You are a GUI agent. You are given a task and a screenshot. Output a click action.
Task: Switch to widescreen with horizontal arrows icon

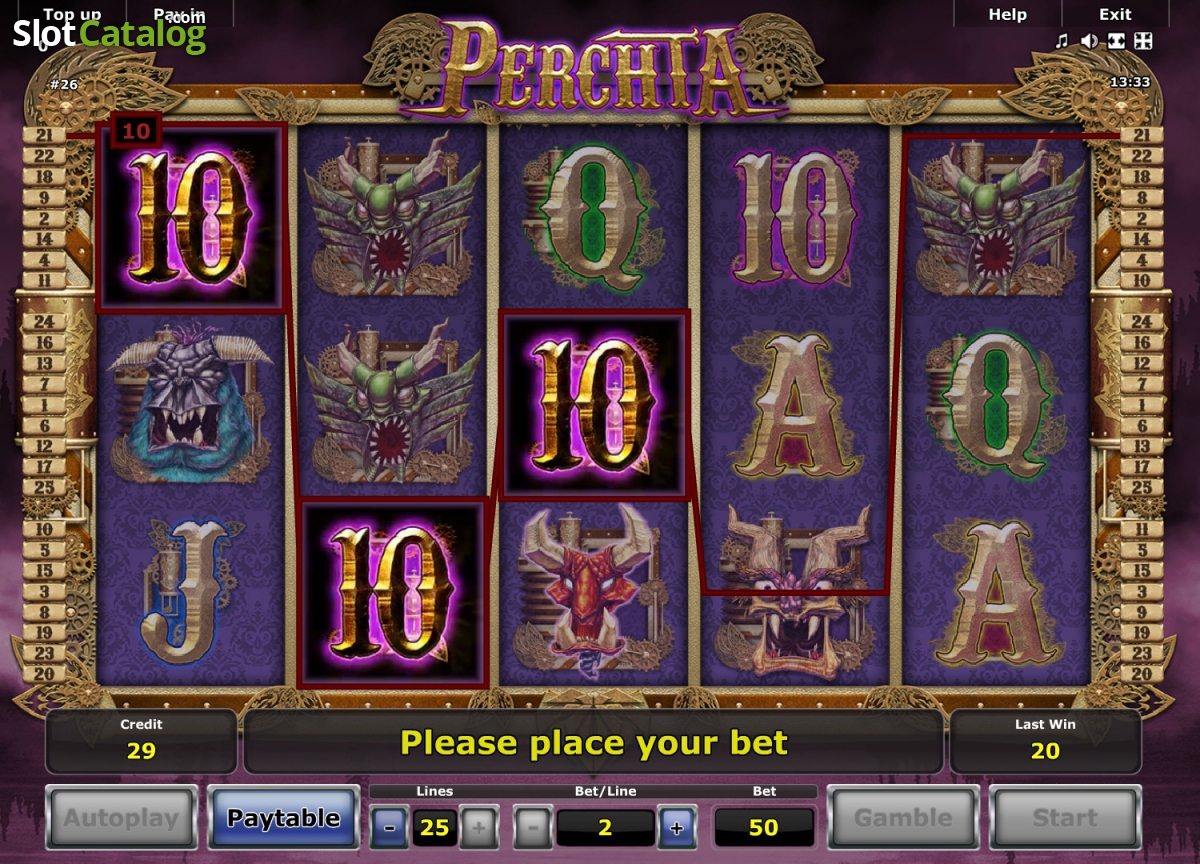(1116, 41)
